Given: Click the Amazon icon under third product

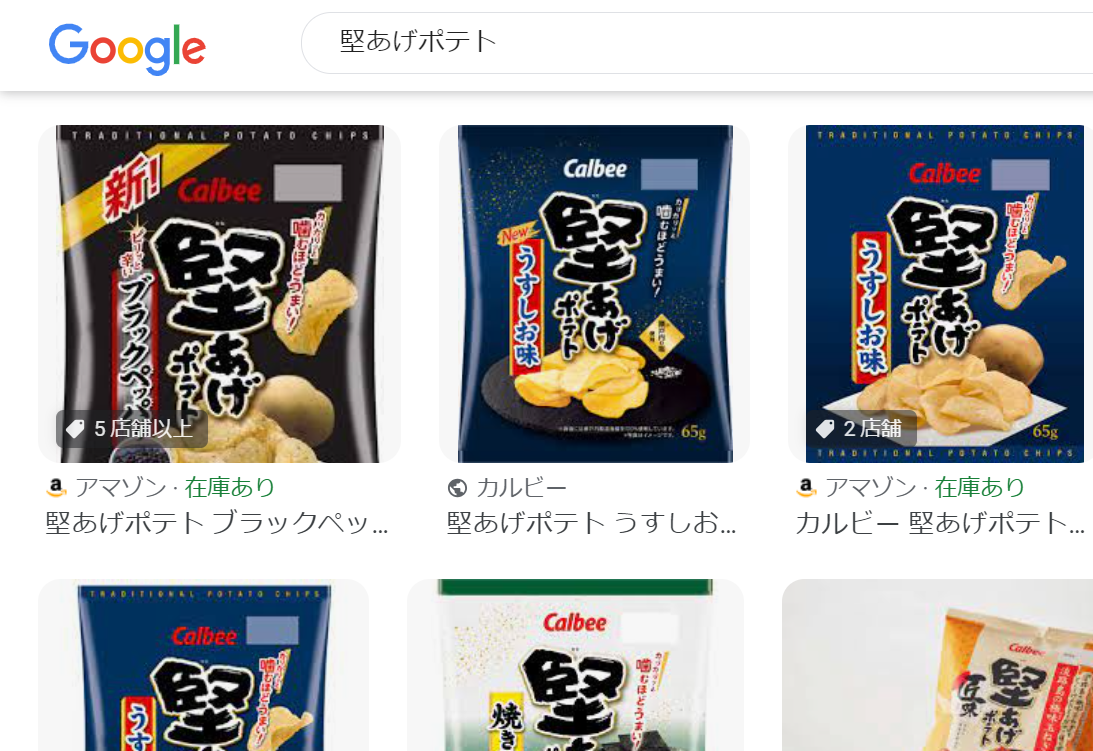Looking at the screenshot, I should pyautogui.click(x=806, y=487).
